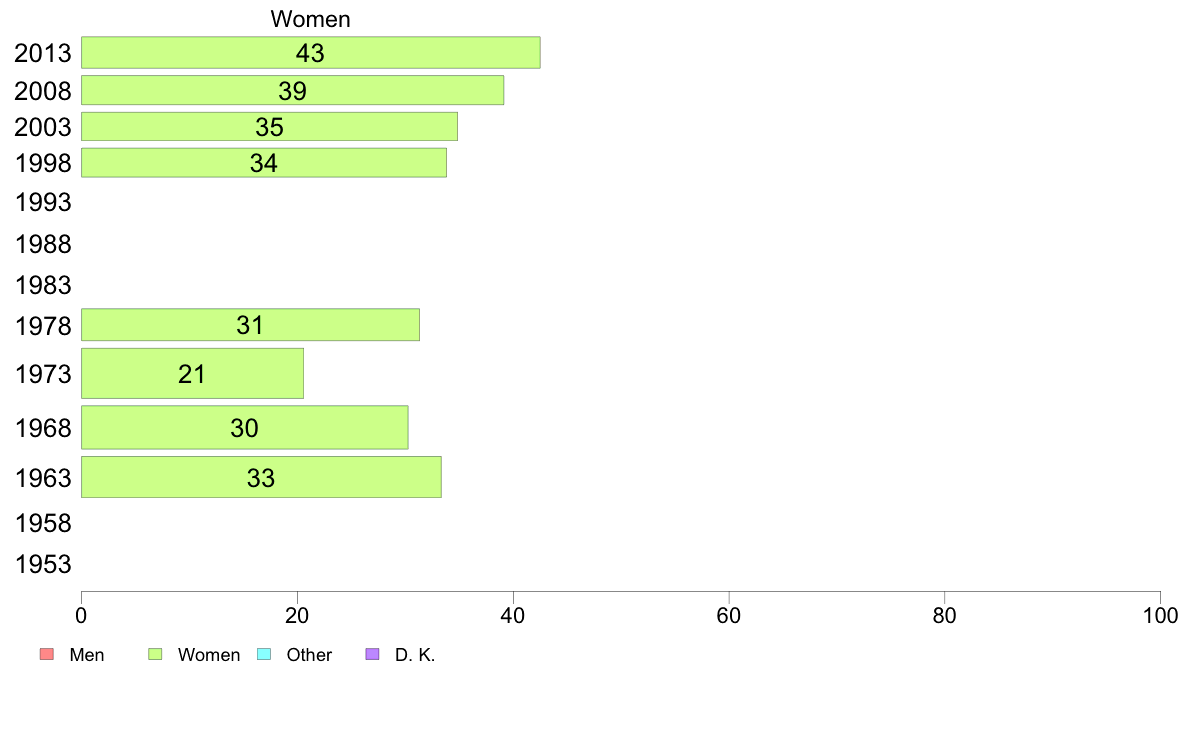Click the 100 tick on the x-axis
This screenshot has width=1188, height=736.
point(1160,615)
